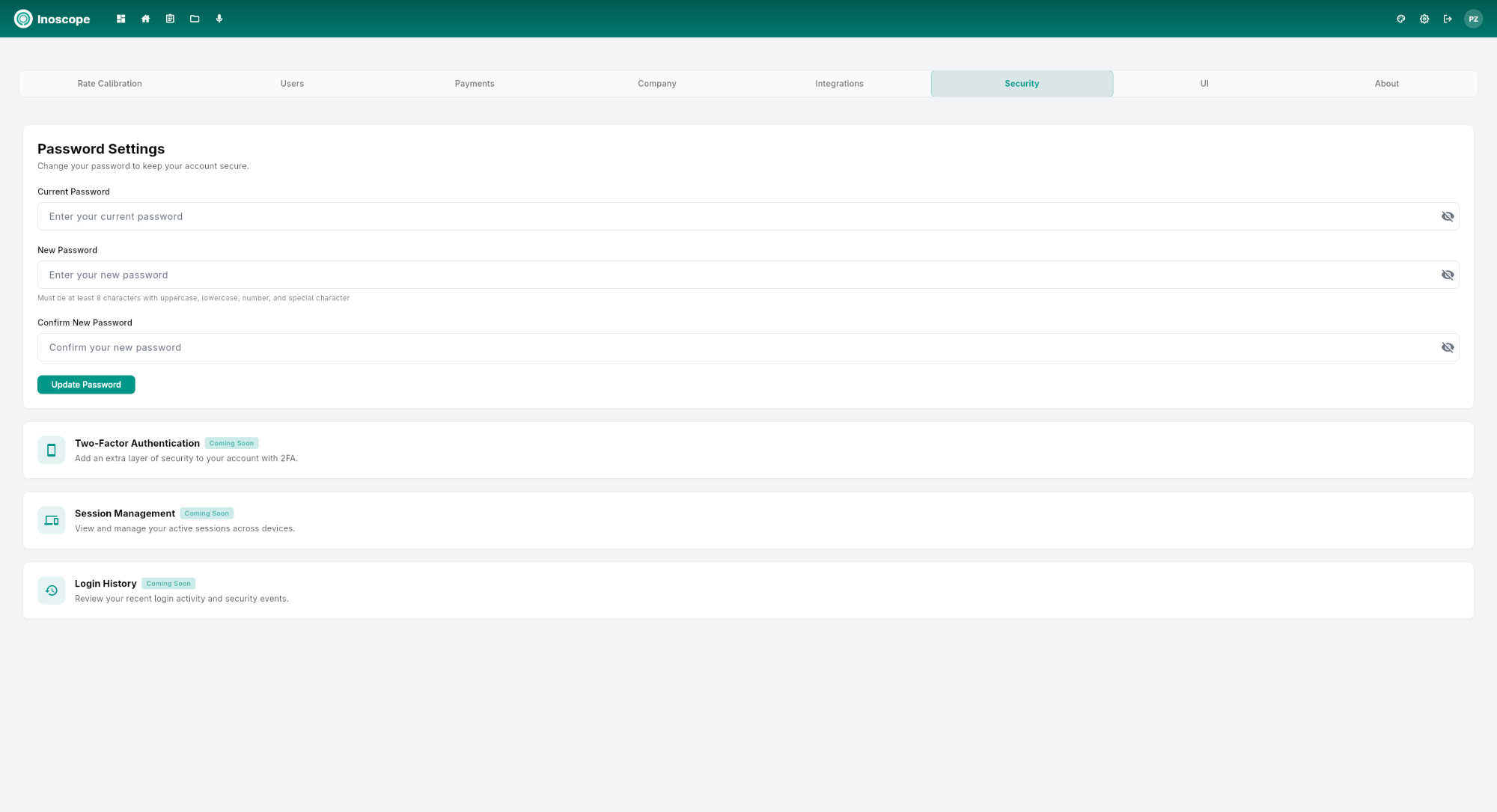Open the dashboard grid icon in navbar
Screen dimensions: 1497x812
coord(121,19)
